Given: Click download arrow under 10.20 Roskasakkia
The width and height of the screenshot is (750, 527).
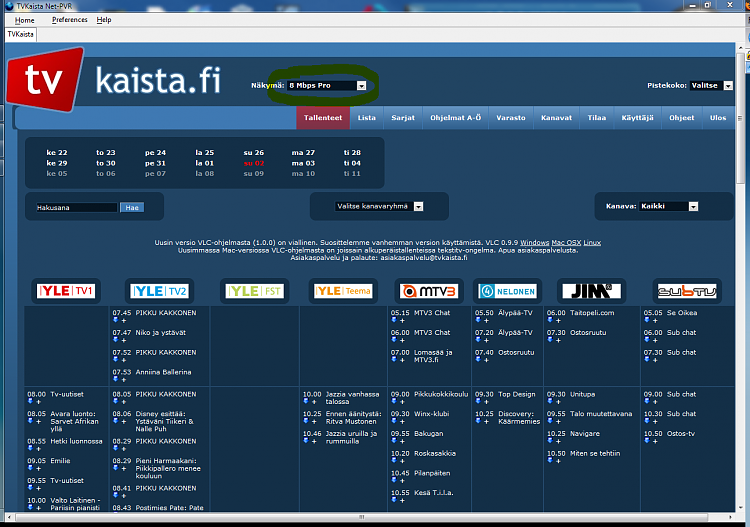Looking at the screenshot, I should [394, 461].
